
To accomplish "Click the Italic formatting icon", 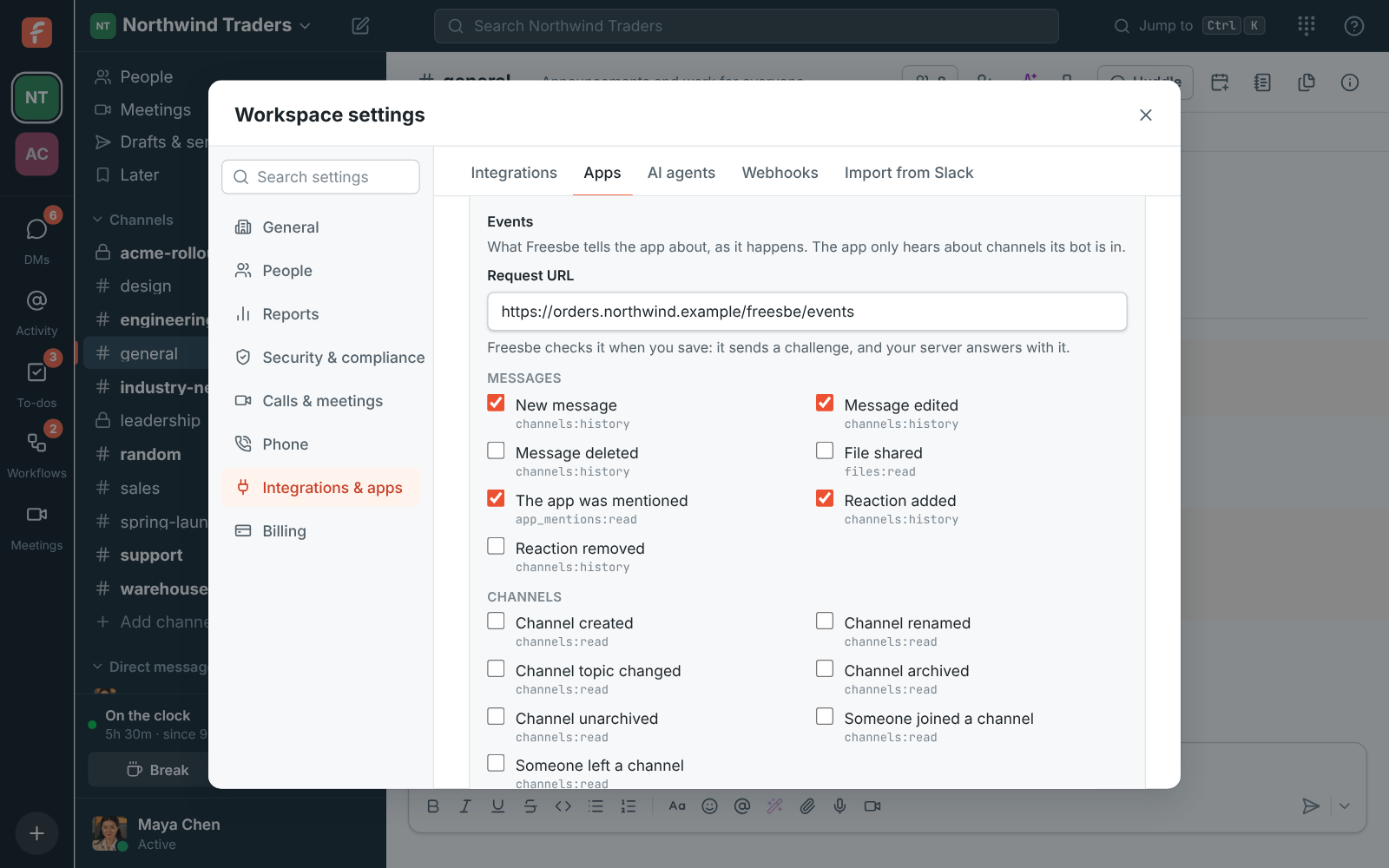I will point(465,806).
